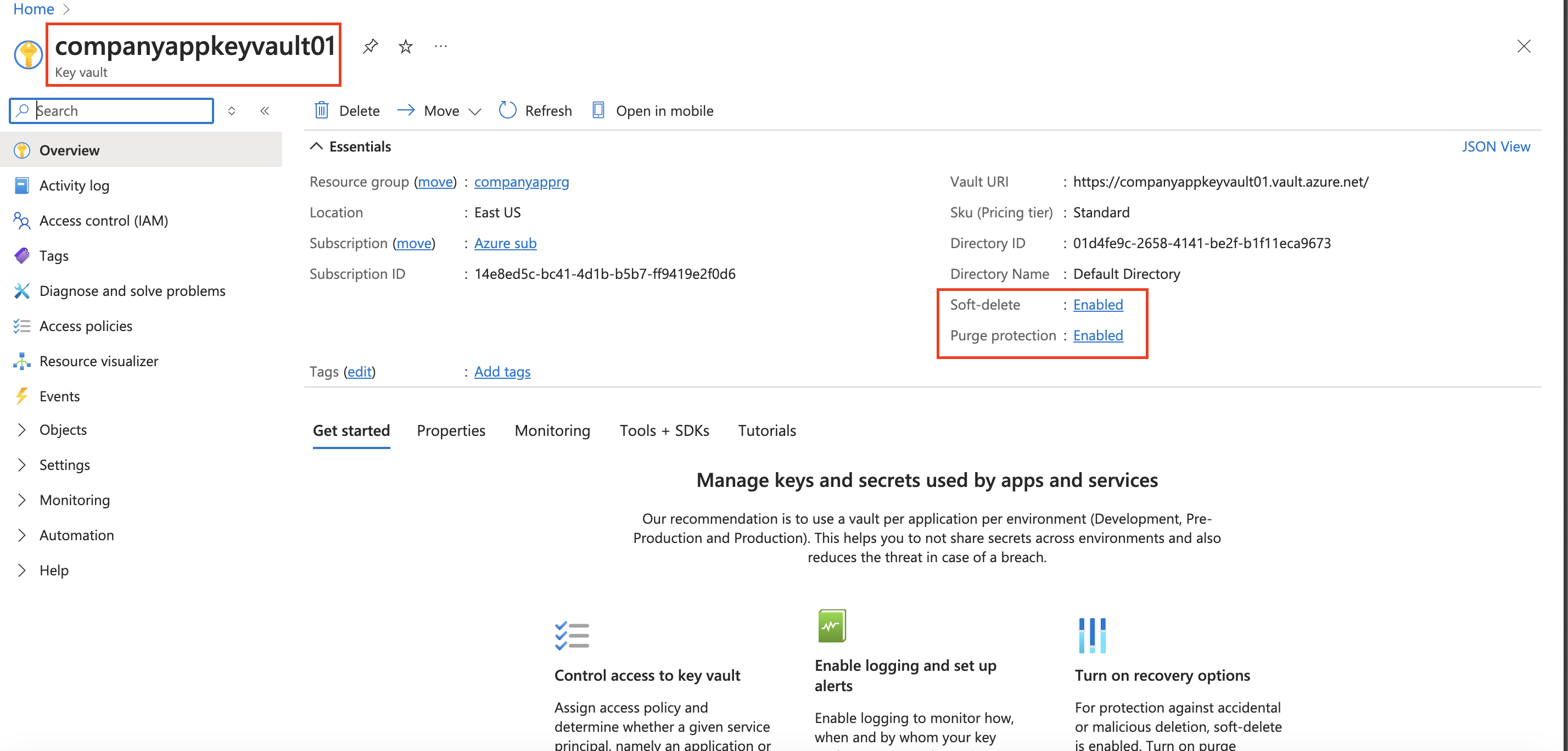Click the Access control IAM people icon
The height and width of the screenshot is (751, 1568).
[22, 220]
